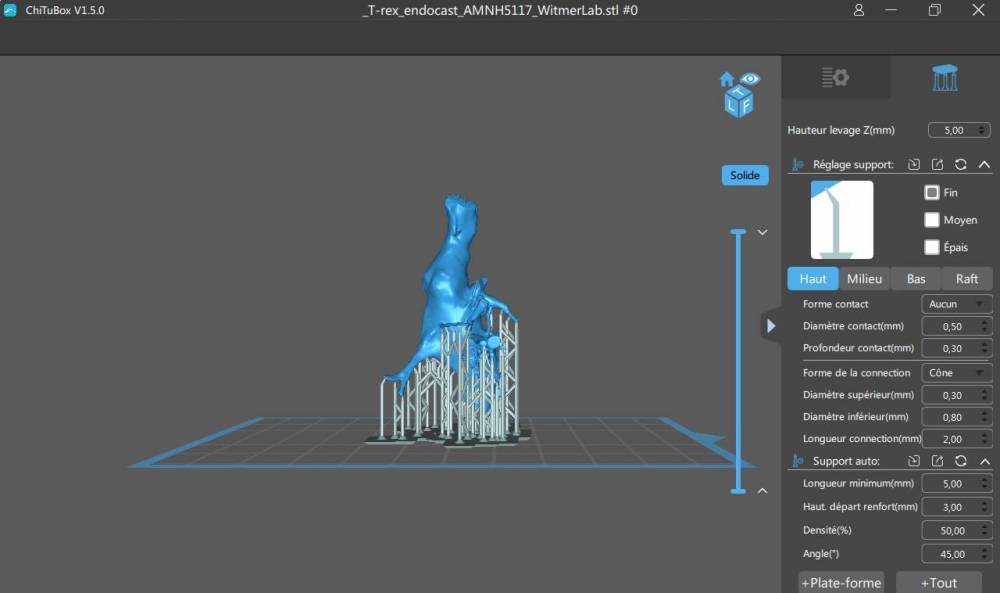Open the print settings tab icon
Viewport: 1000px width, 593px height.
click(x=835, y=78)
